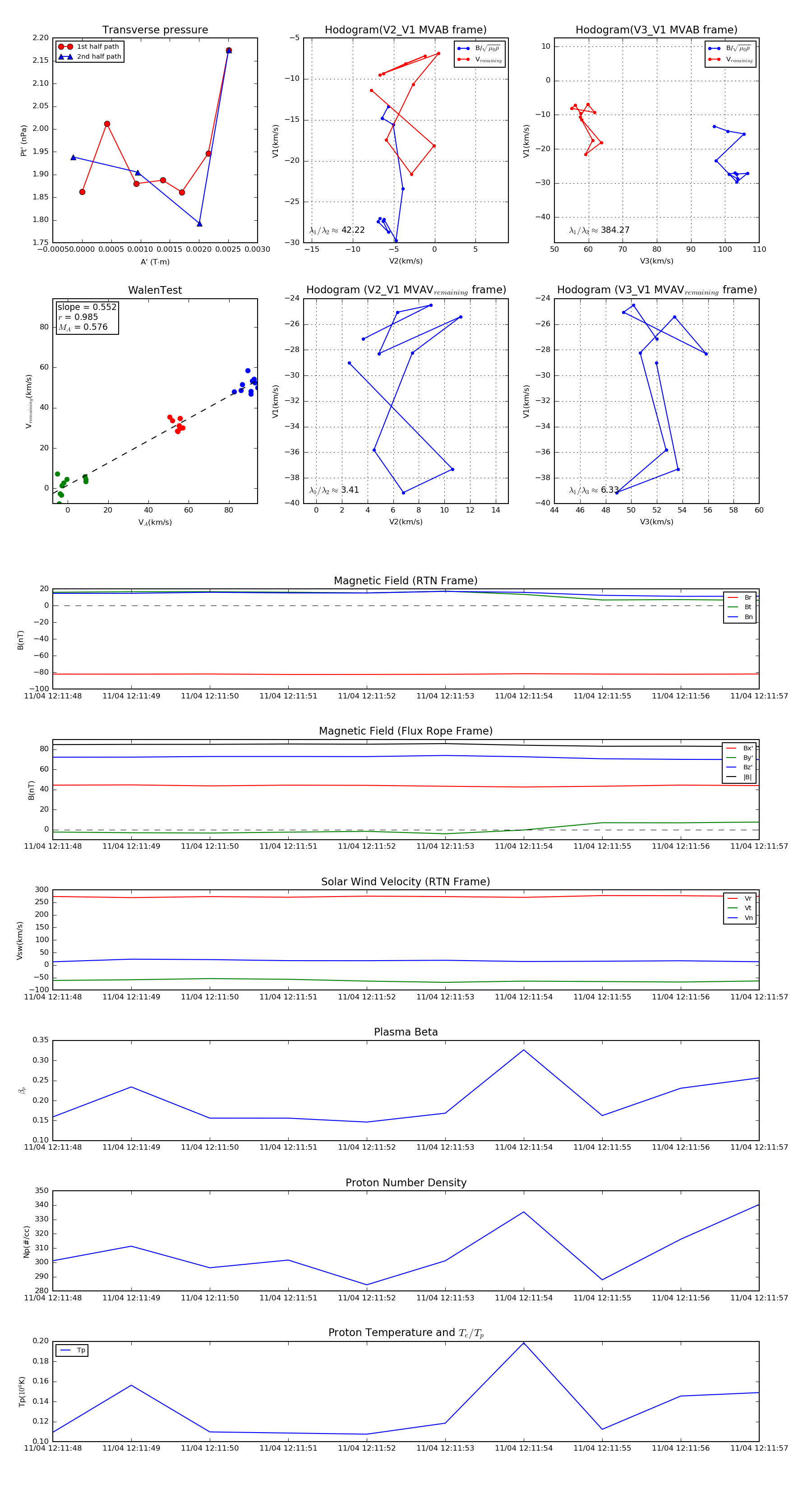Viewport: 812px width, 1489px height.
Task: Click the "Proton Temperature and Te/Tp" title
Action: [x=406, y=1333]
